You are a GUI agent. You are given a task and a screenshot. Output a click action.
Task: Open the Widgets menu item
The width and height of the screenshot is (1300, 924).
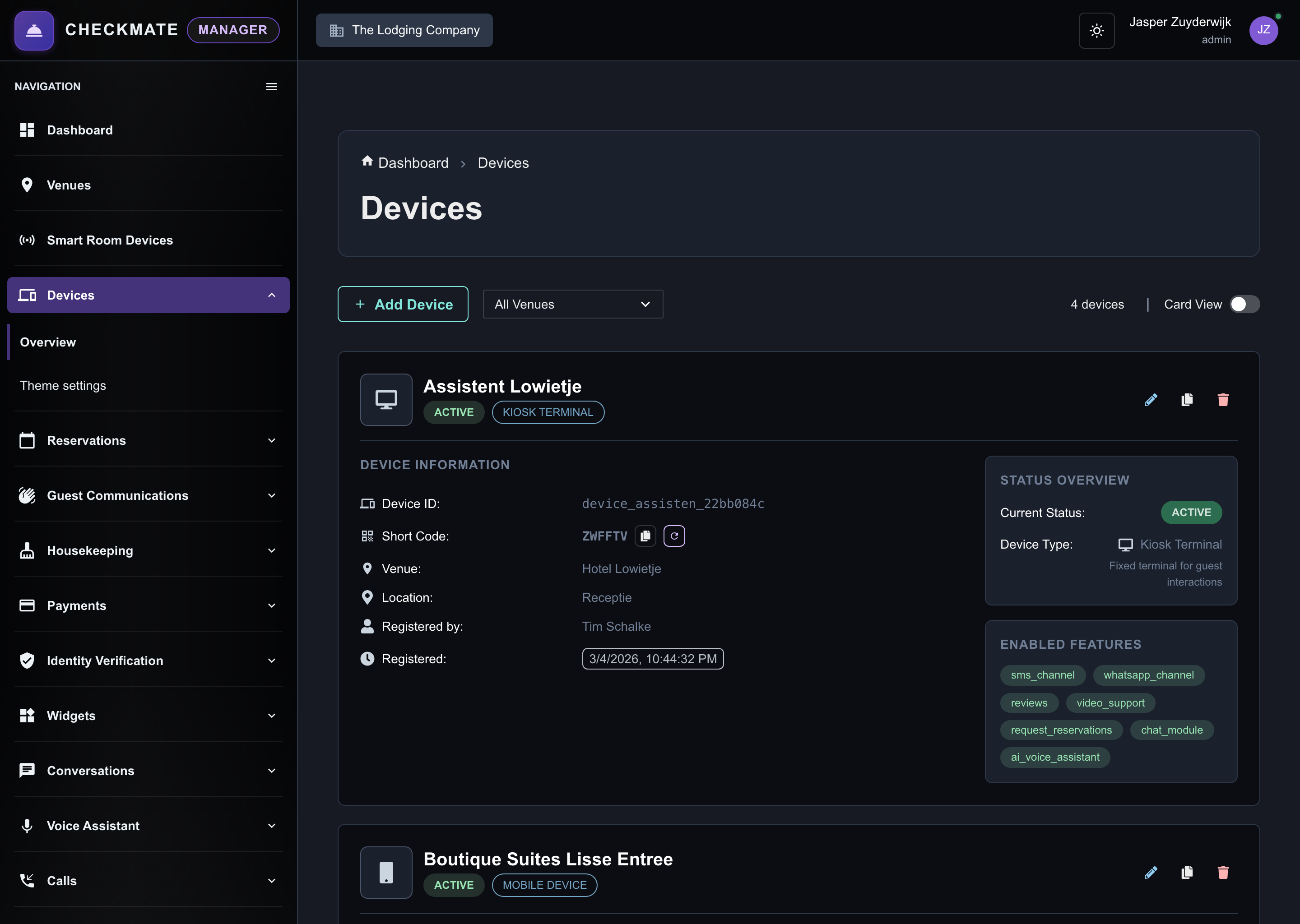coord(148,715)
